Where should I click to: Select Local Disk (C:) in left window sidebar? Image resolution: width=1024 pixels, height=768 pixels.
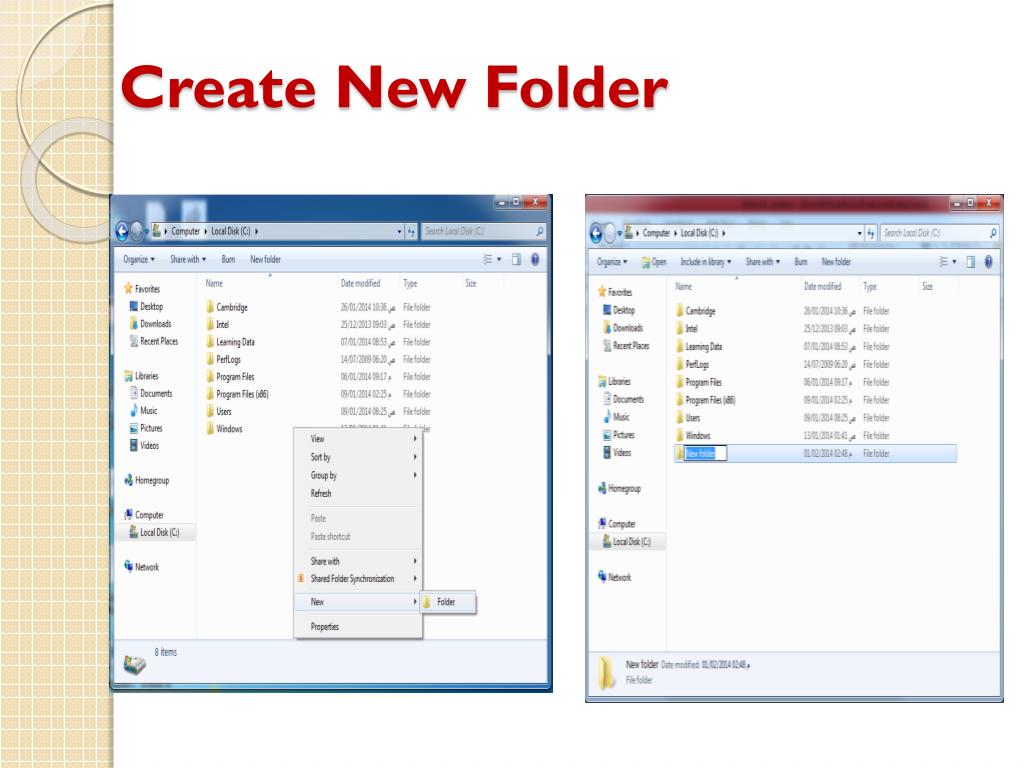pyautogui.click(x=154, y=532)
